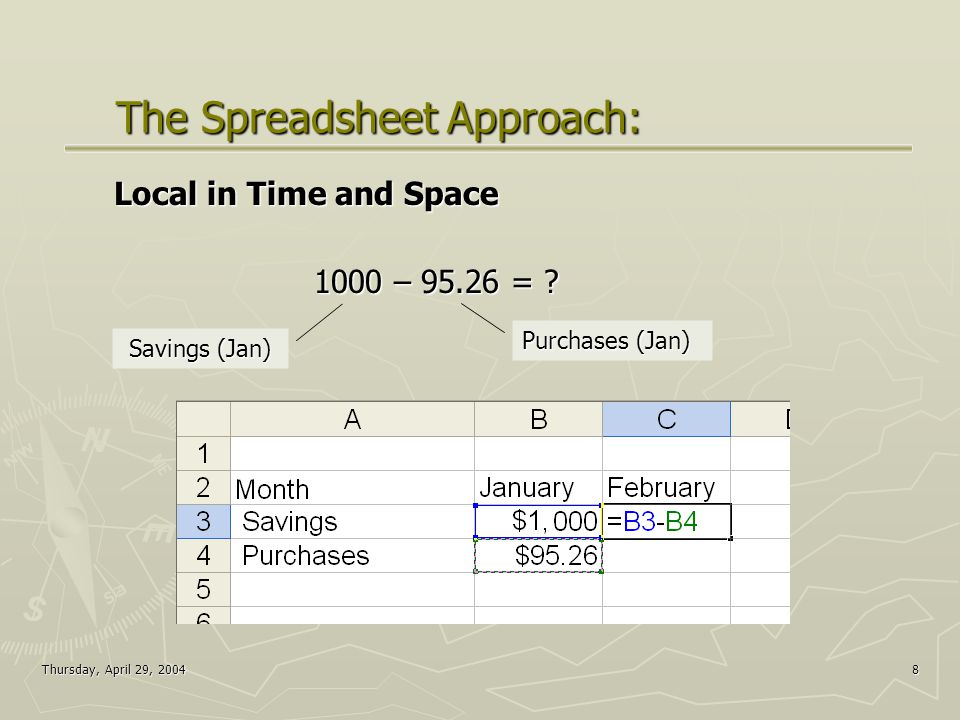960x720 pixels.
Task: Click cell B4 containing $95.26
Action: (538, 556)
